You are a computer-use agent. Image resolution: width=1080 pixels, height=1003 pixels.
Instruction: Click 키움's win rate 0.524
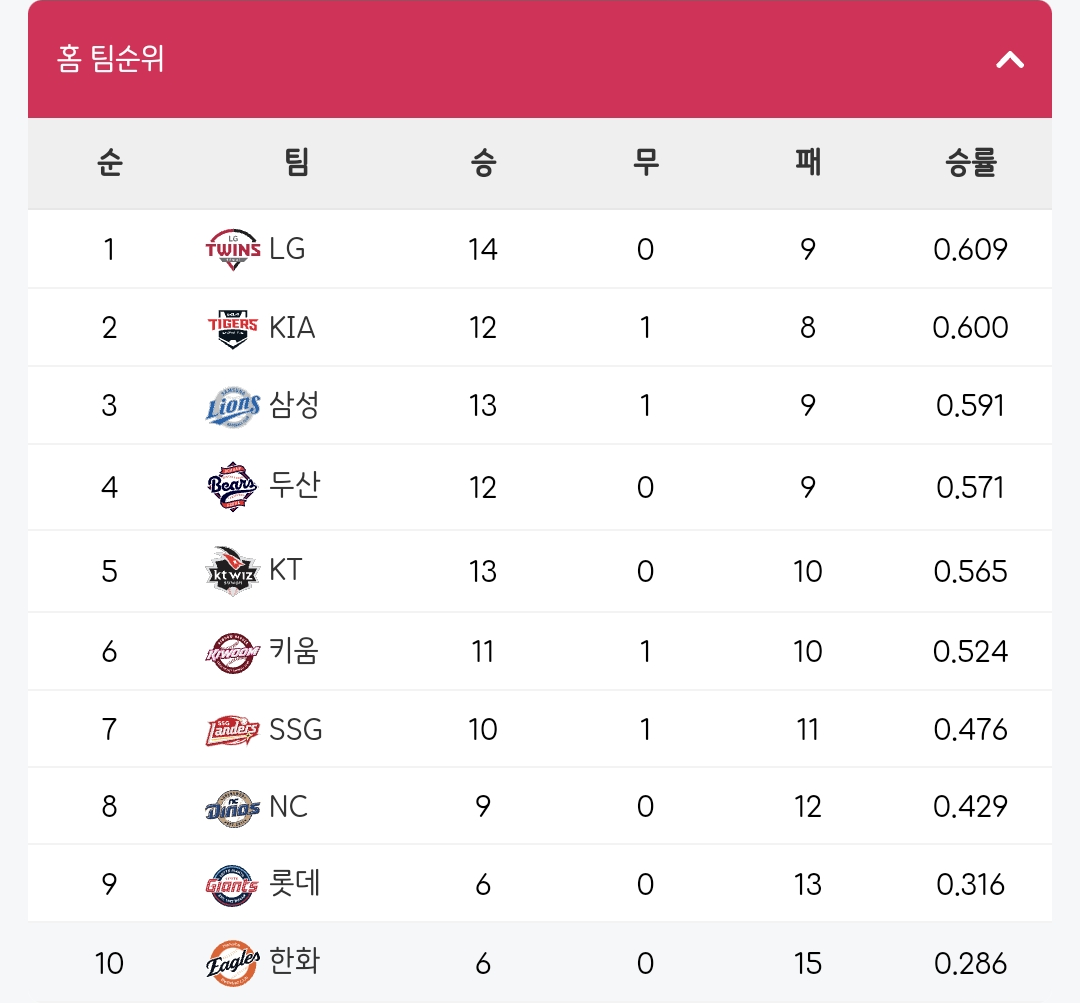tap(970, 652)
